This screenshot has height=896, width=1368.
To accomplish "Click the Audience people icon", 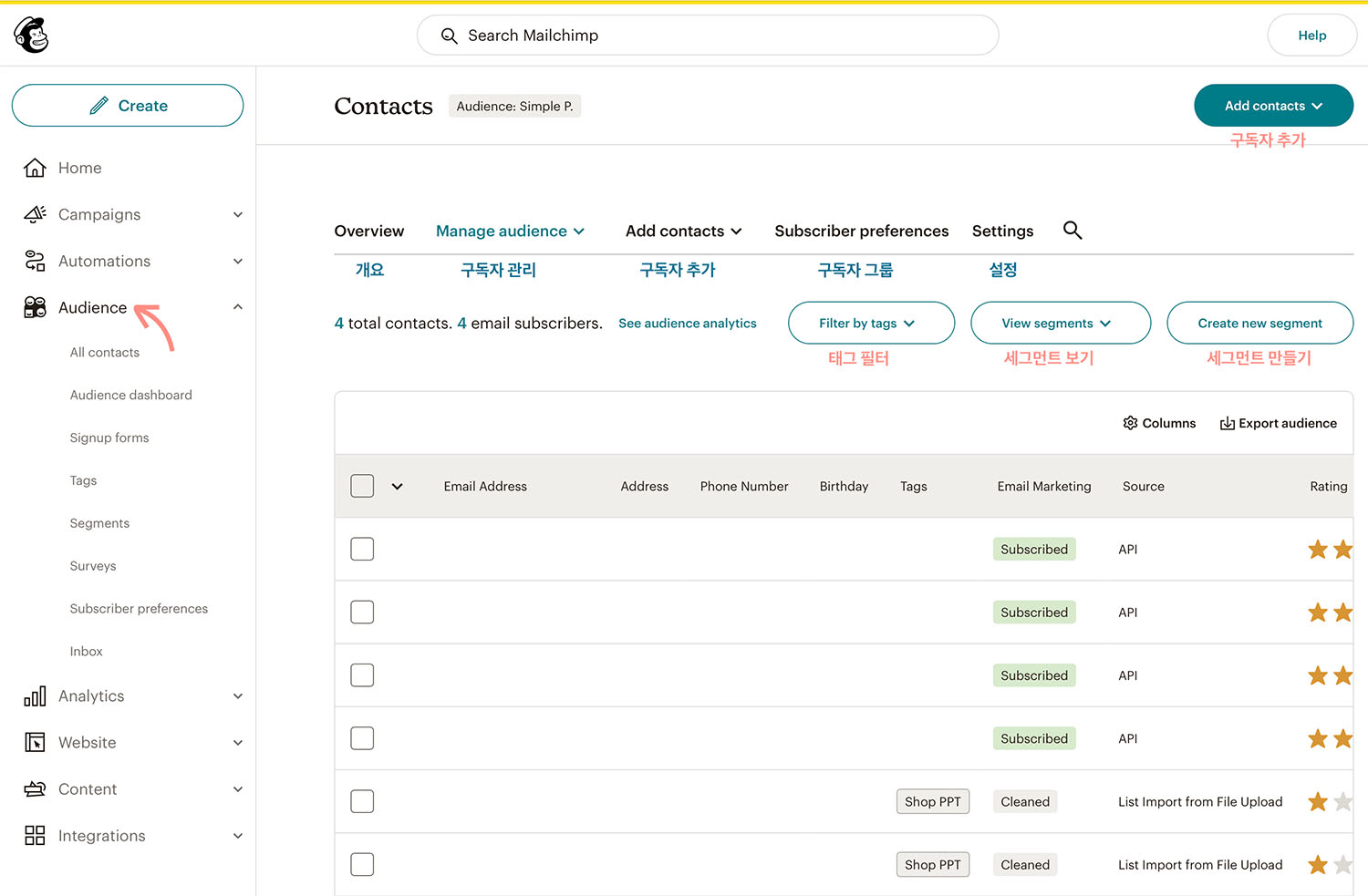I will pos(35,307).
